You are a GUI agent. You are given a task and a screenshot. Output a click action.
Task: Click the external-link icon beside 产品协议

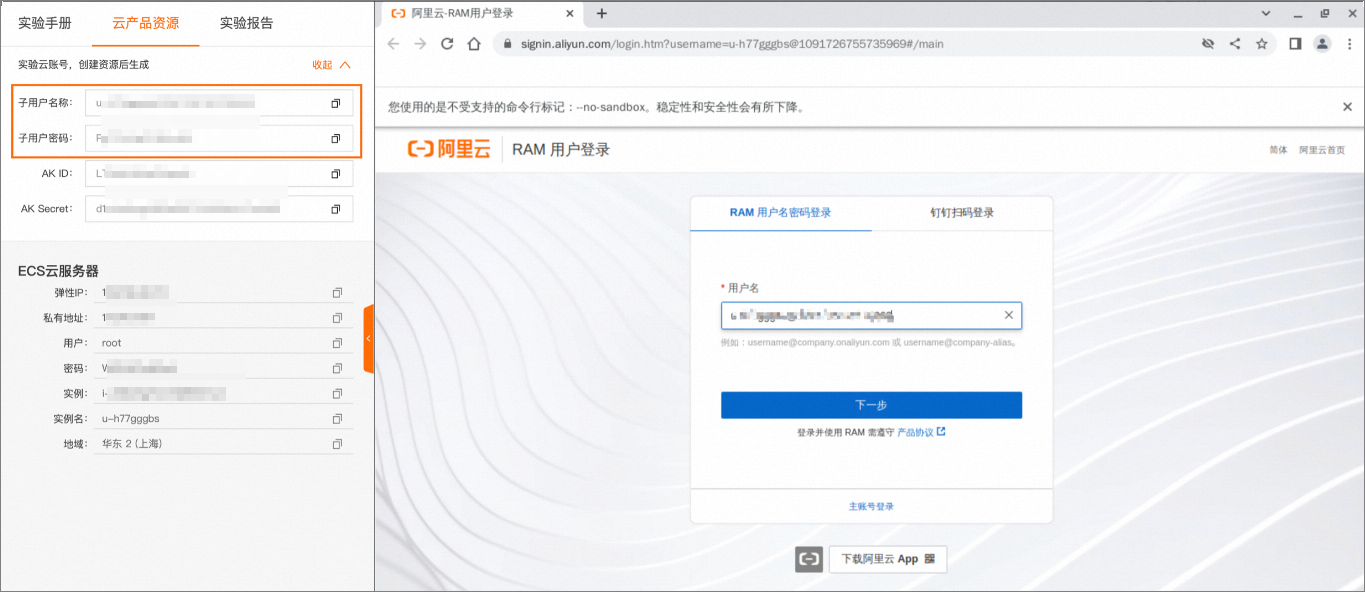(x=941, y=432)
